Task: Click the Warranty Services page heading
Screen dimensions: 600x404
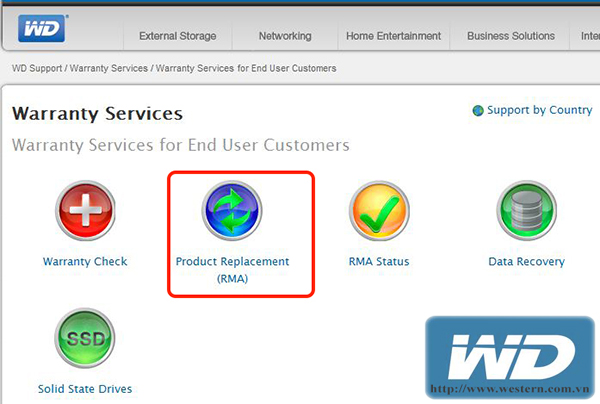Action: (x=97, y=114)
